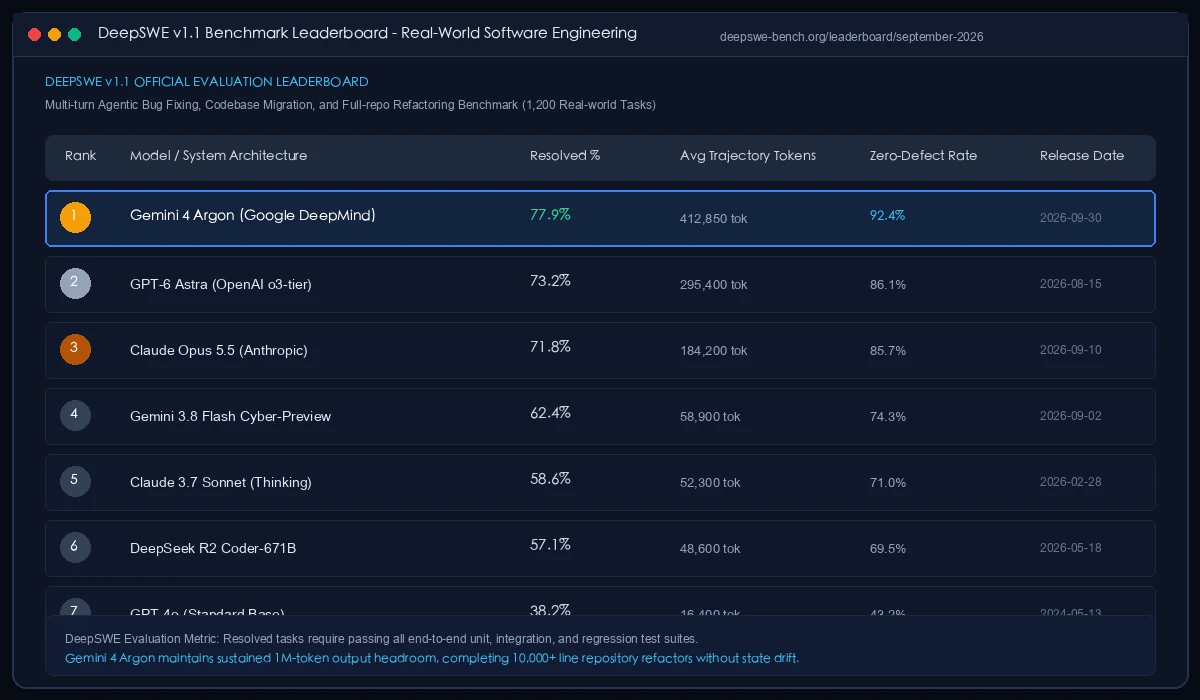Image resolution: width=1200 pixels, height=700 pixels.
Task: Sort by Release Date column header
Action: [1082, 156]
